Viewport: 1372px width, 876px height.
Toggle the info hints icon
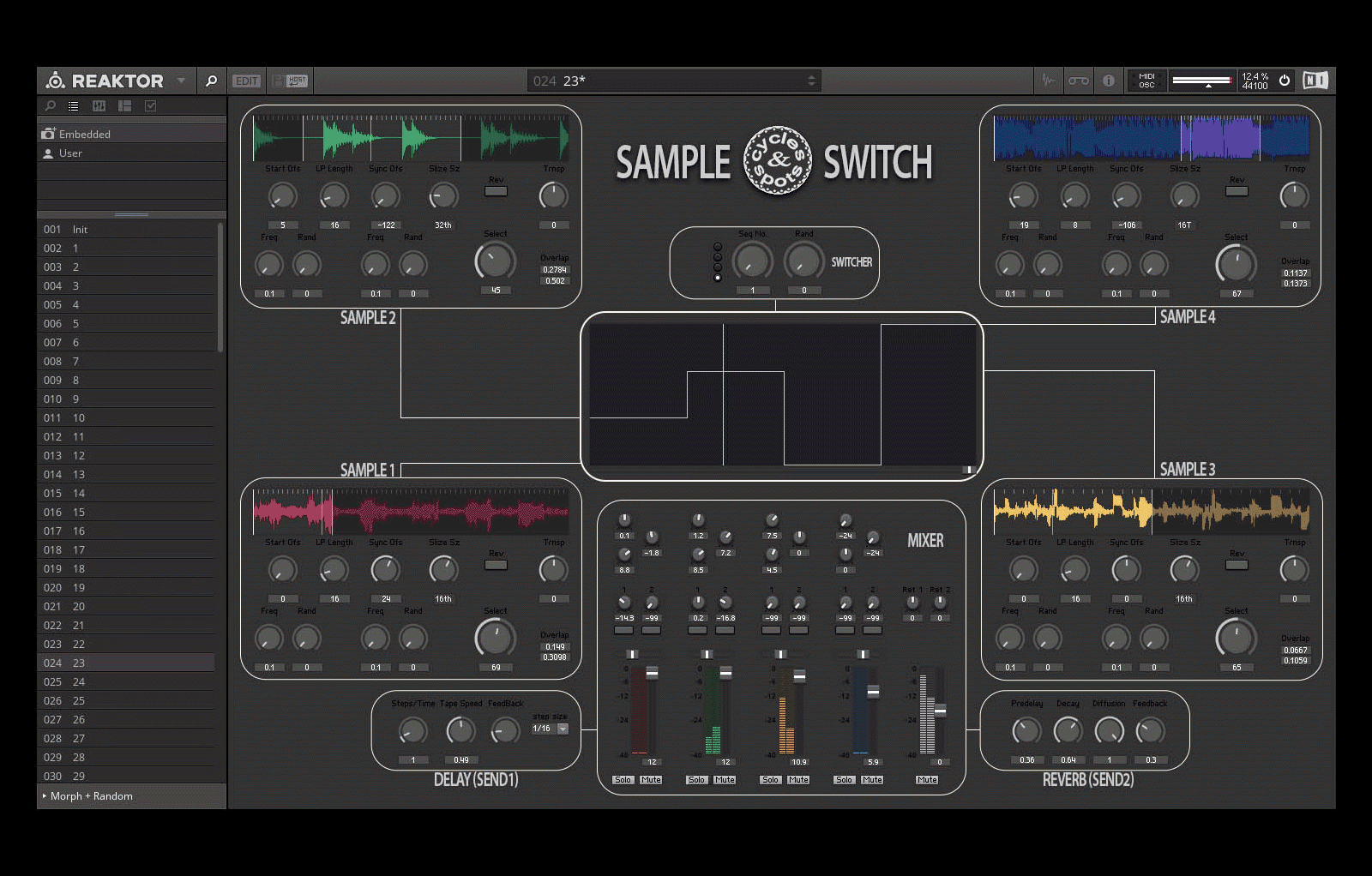[1109, 81]
